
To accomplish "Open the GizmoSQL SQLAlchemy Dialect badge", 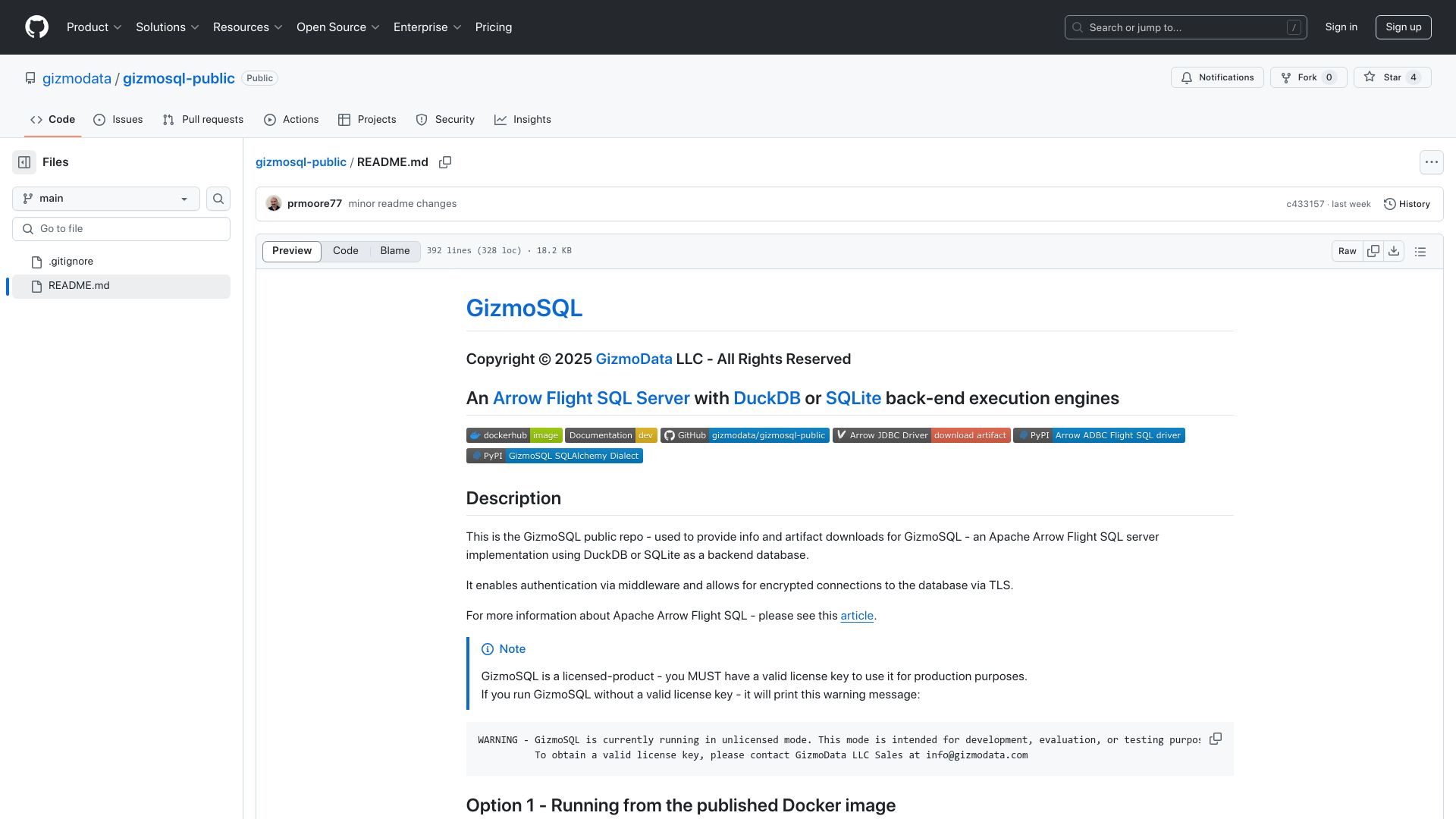I will [x=554, y=456].
